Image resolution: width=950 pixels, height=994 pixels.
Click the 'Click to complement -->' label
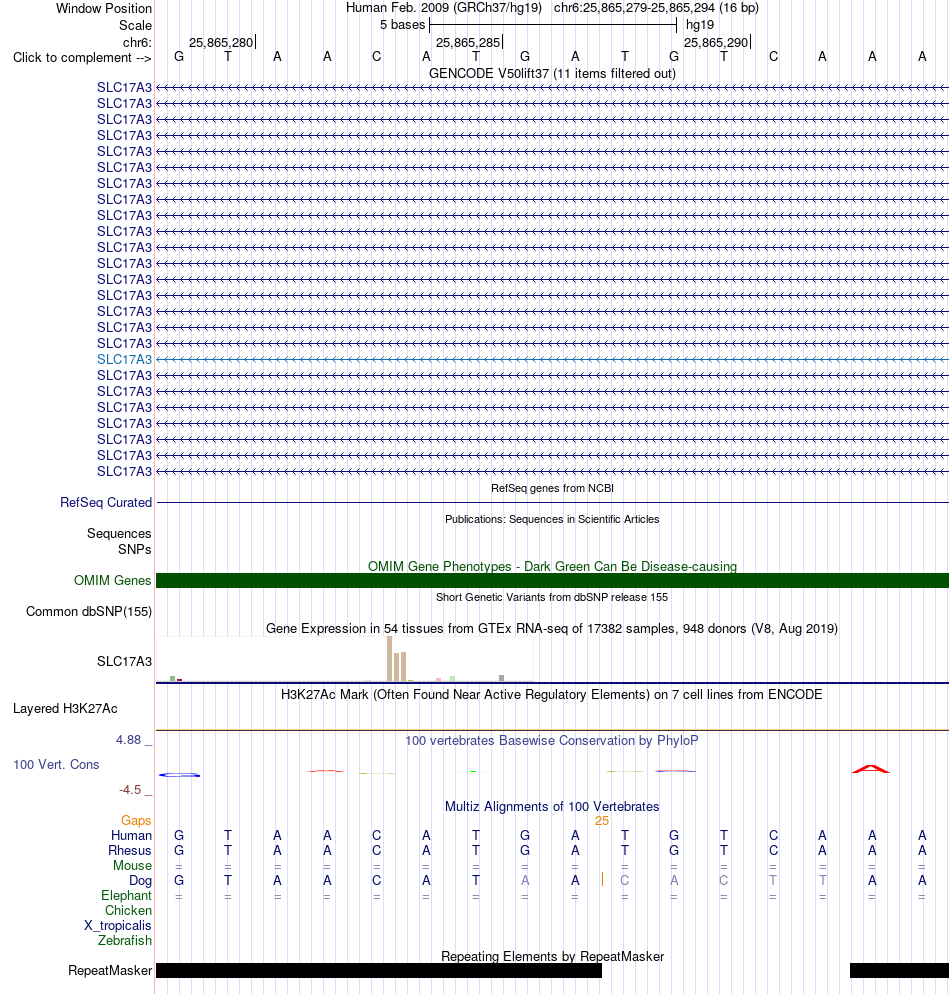[82, 58]
